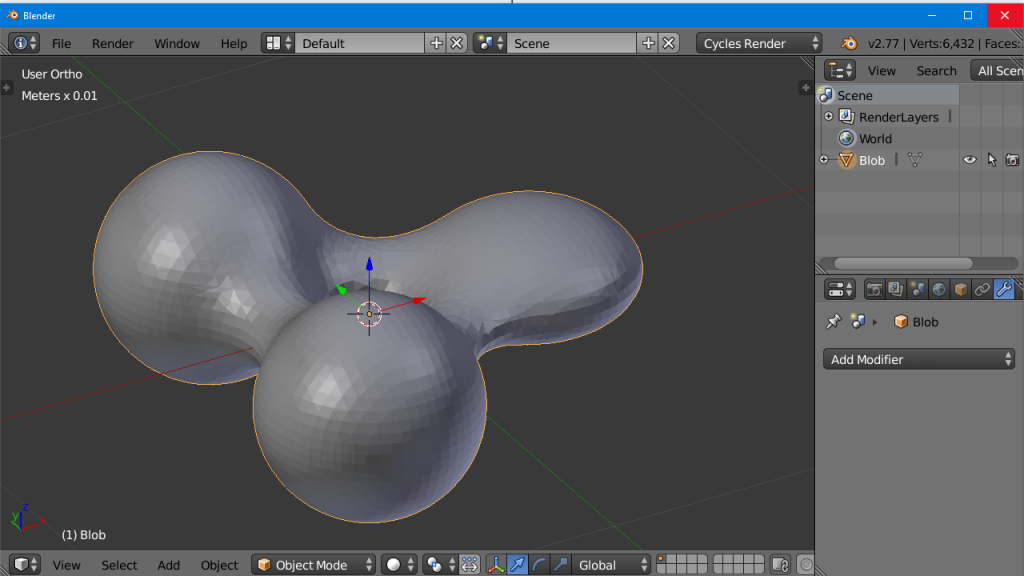Disable Blob rendering via the camera toggle
Image resolution: width=1024 pixels, height=576 pixels.
click(1013, 159)
